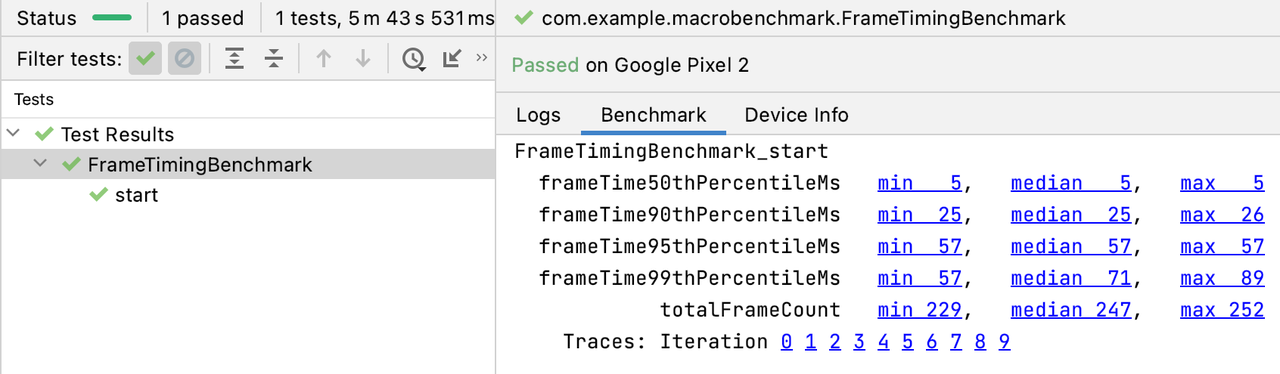Collapse the FrameTimingBenchmark node
The width and height of the screenshot is (1280, 374).
point(40,164)
